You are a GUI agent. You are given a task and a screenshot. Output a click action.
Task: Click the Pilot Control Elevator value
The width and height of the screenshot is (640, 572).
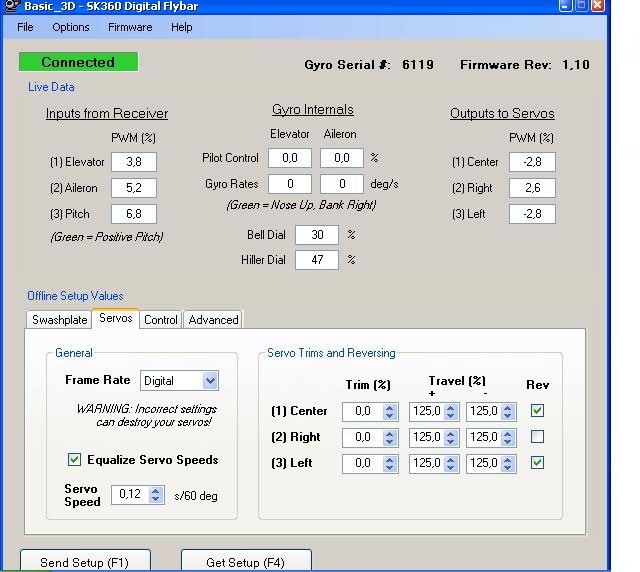pos(290,158)
